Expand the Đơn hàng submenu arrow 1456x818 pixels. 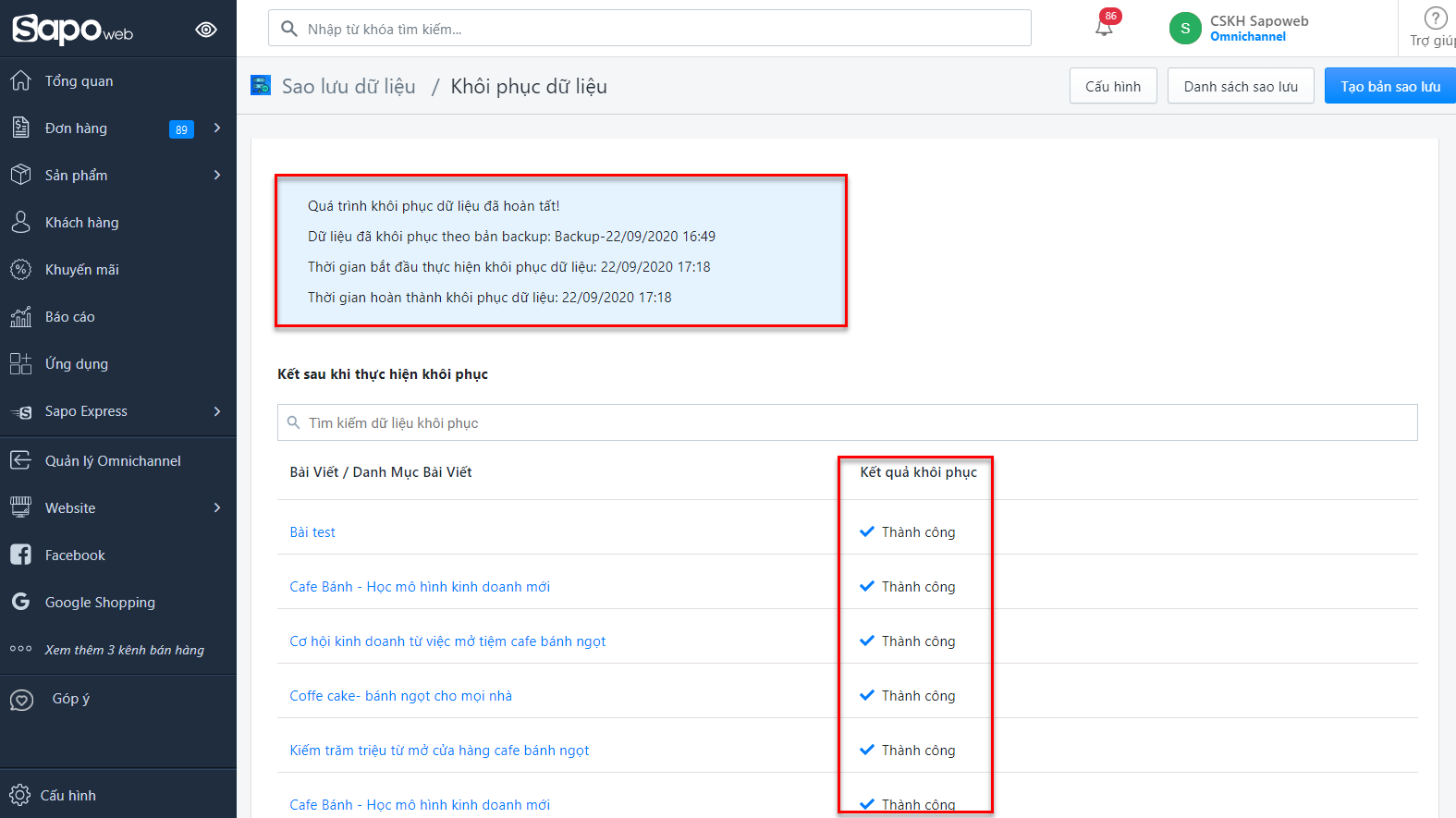point(217,128)
